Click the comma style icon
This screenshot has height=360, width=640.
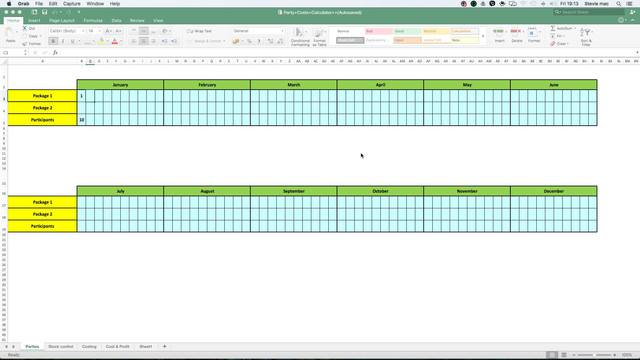259,41
